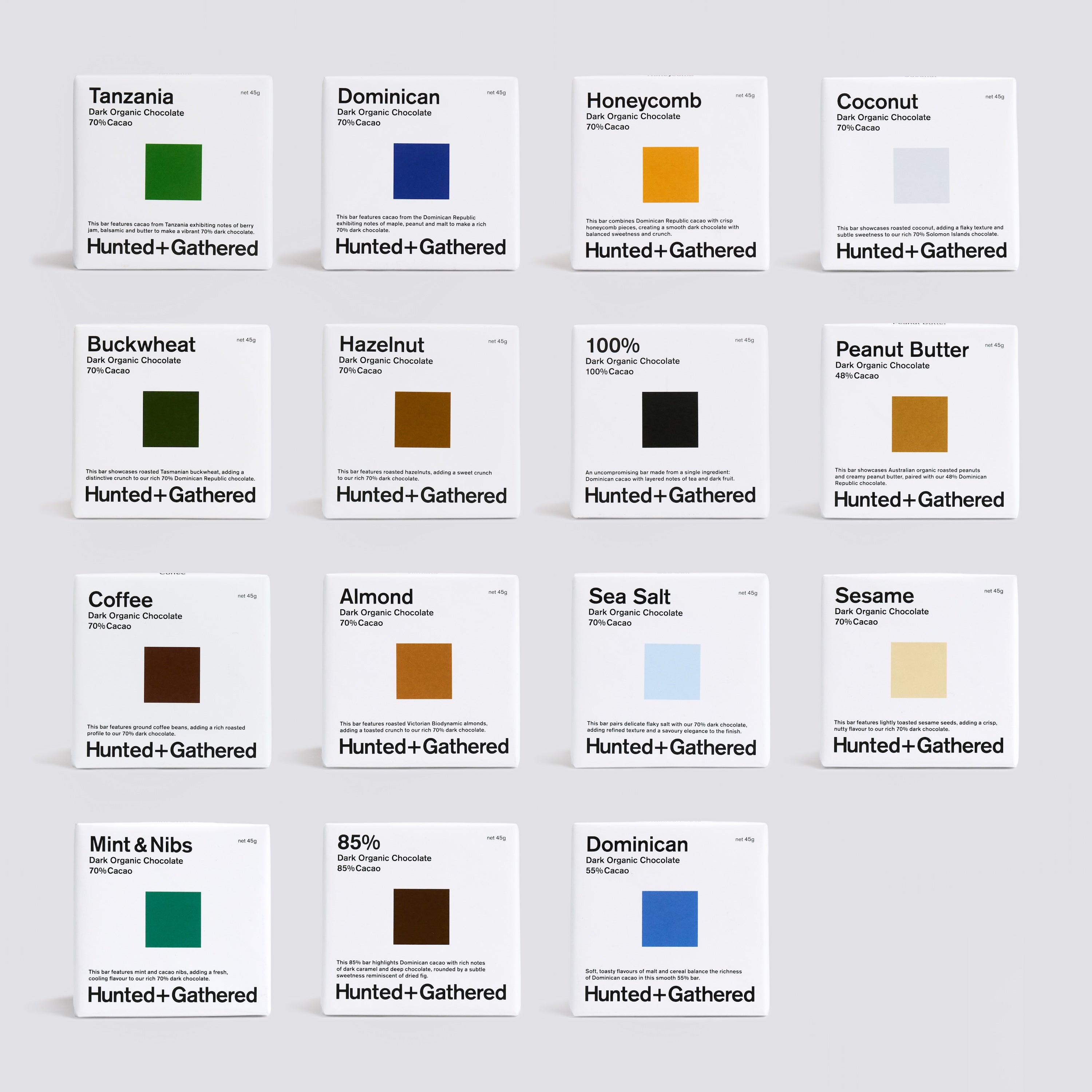Pick the orange square on the Honeycomb bar
Image resolution: width=1092 pixels, height=1092 pixels.
(x=671, y=175)
